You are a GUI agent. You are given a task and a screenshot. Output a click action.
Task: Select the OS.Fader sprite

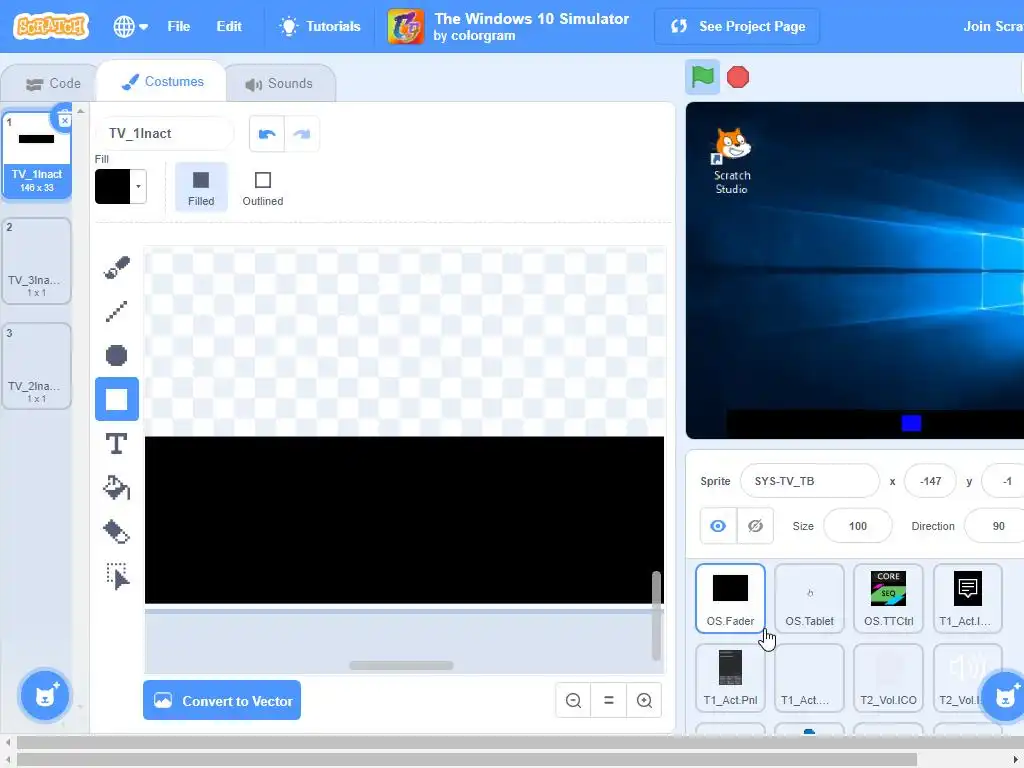(x=730, y=599)
